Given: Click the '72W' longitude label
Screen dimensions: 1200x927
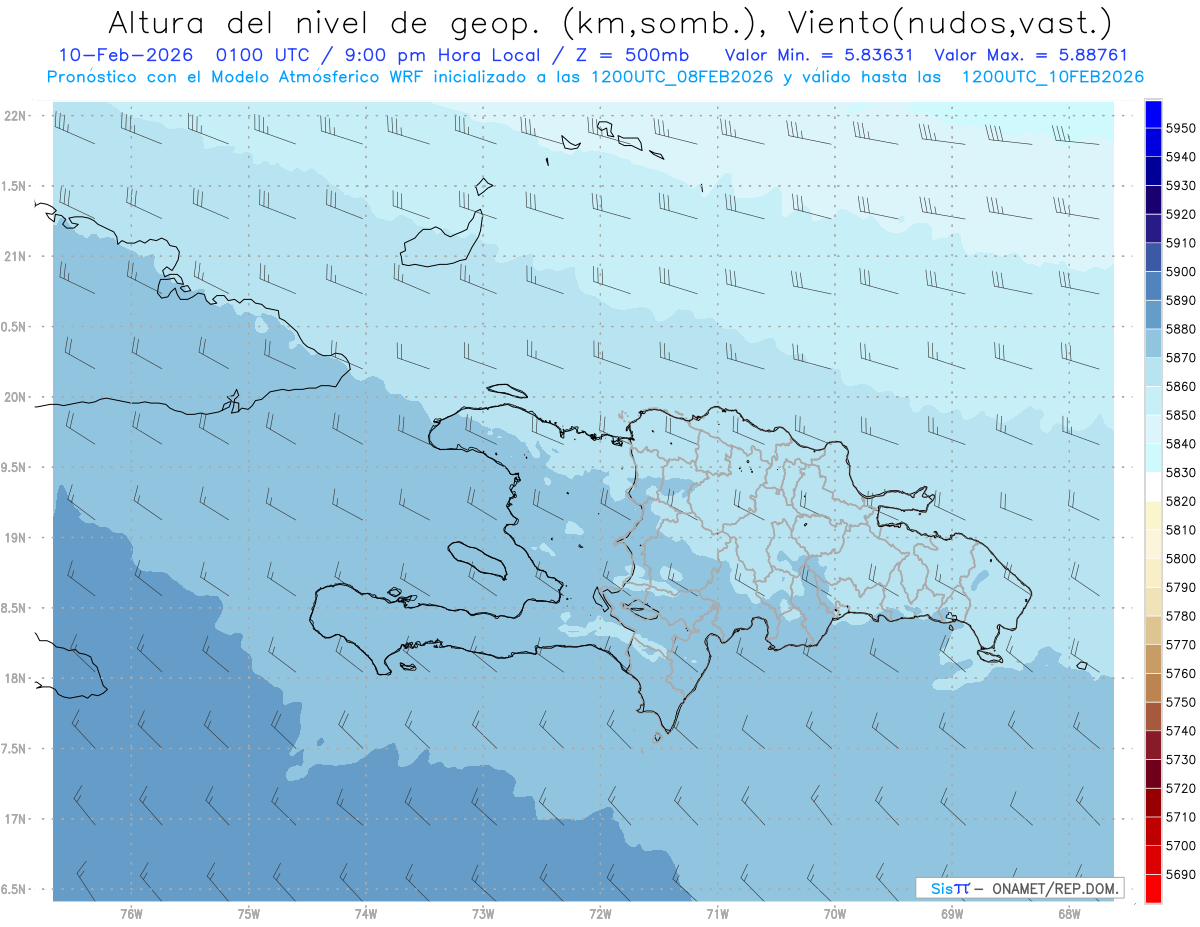Looking at the screenshot, I should tap(601, 913).
